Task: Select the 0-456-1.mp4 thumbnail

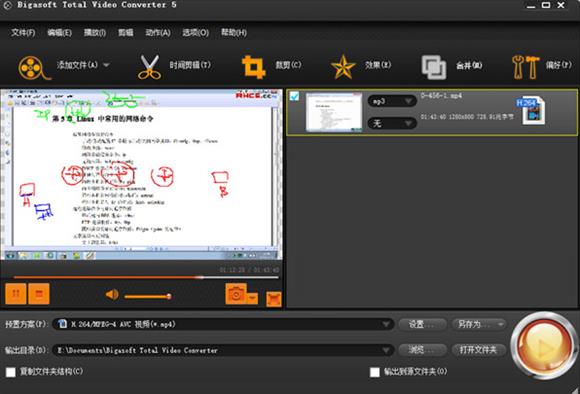Action: click(x=334, y=112)
